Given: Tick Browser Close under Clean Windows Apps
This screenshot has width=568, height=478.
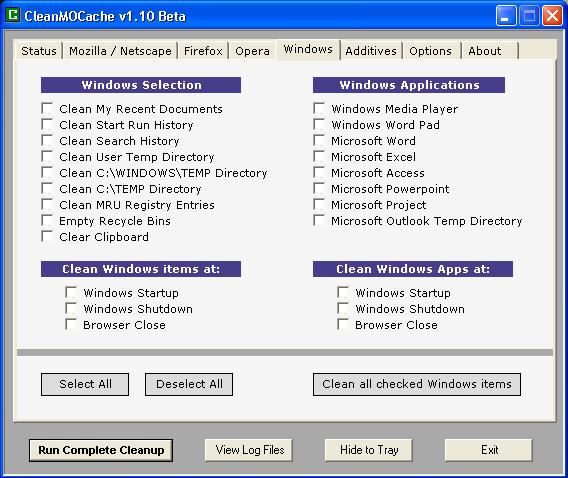Looking at the screenshot, I should click(343, 324).
